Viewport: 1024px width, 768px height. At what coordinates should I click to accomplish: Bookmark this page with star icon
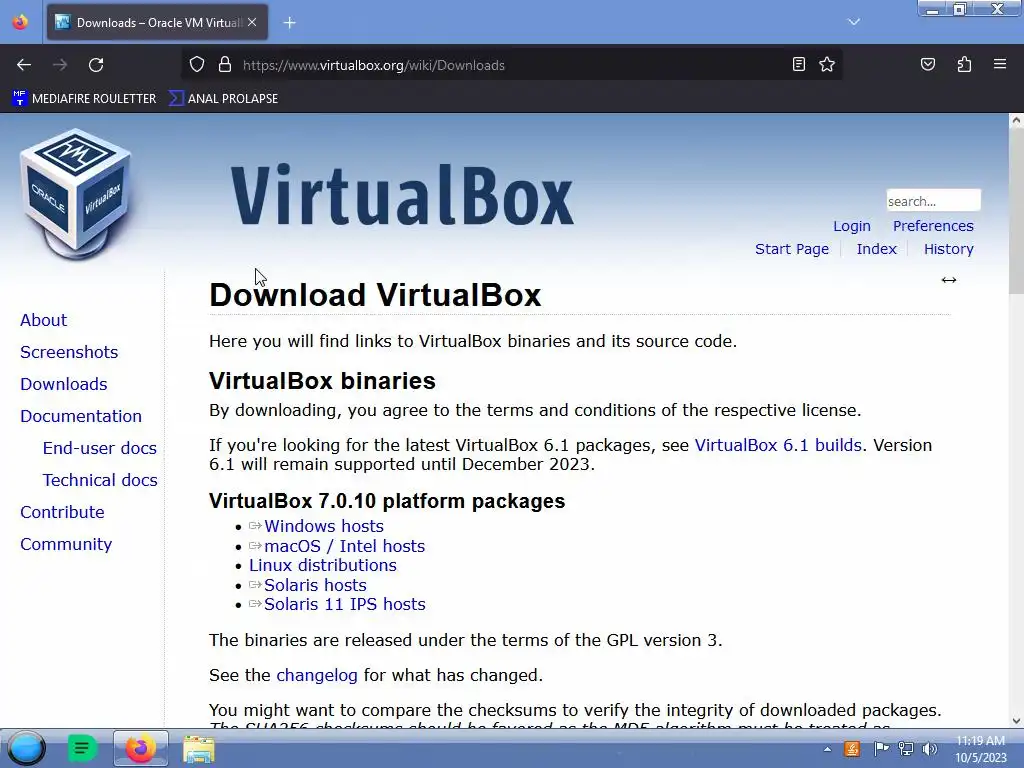(x=827, y=64)
